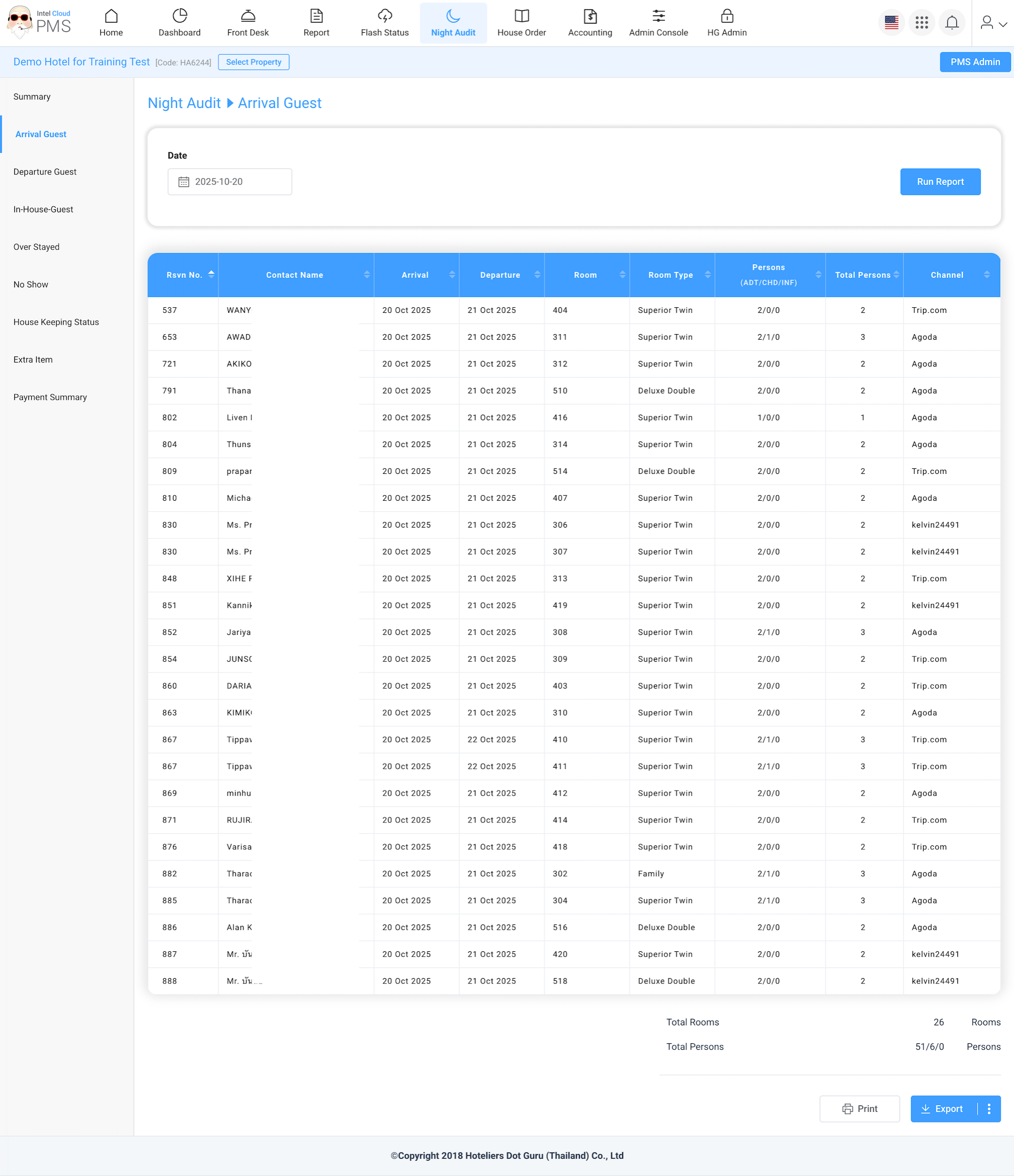Click the notification bell icon

click(x=951, y=23)
